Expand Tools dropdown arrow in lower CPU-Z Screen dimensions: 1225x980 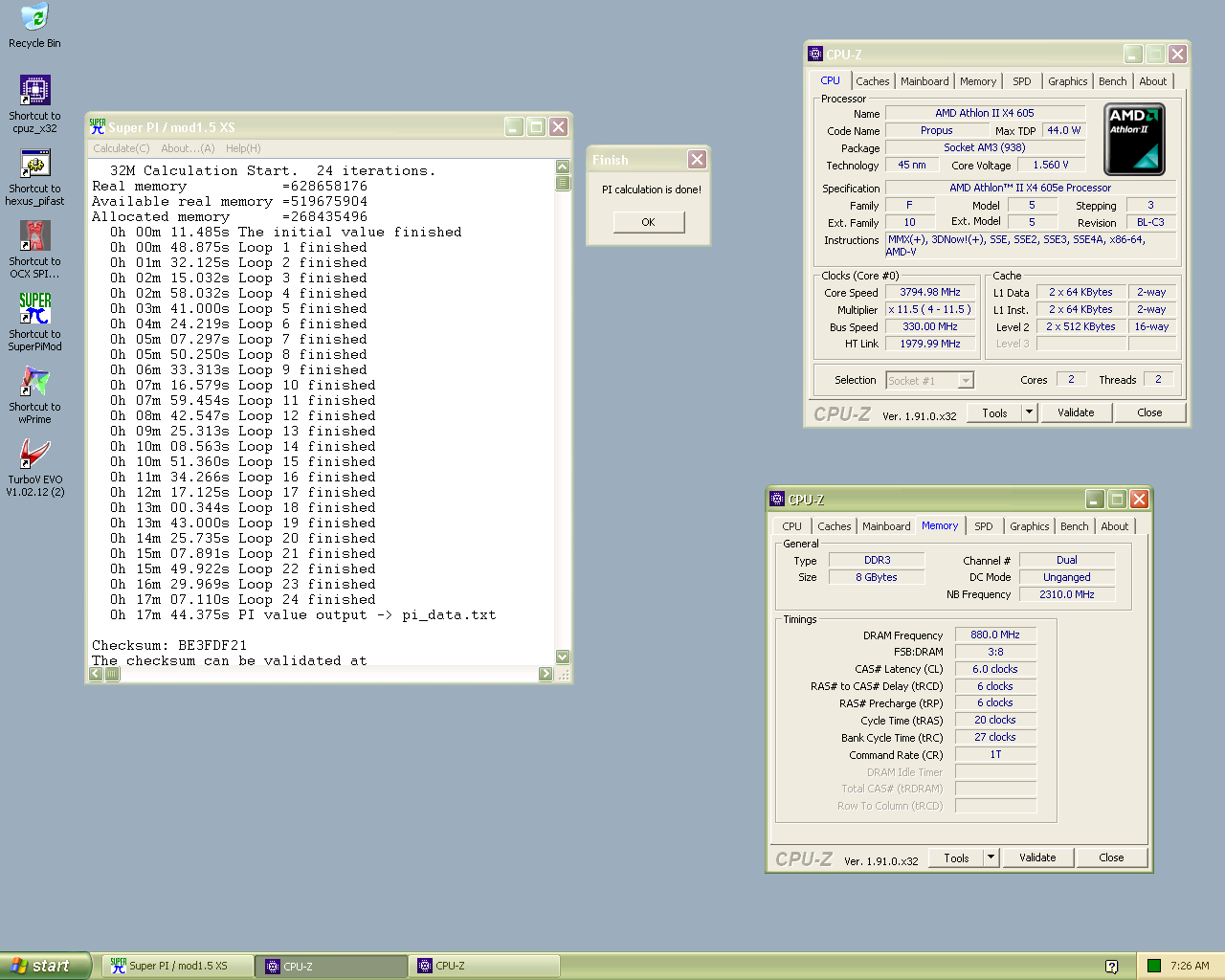[x=991, y=857]
